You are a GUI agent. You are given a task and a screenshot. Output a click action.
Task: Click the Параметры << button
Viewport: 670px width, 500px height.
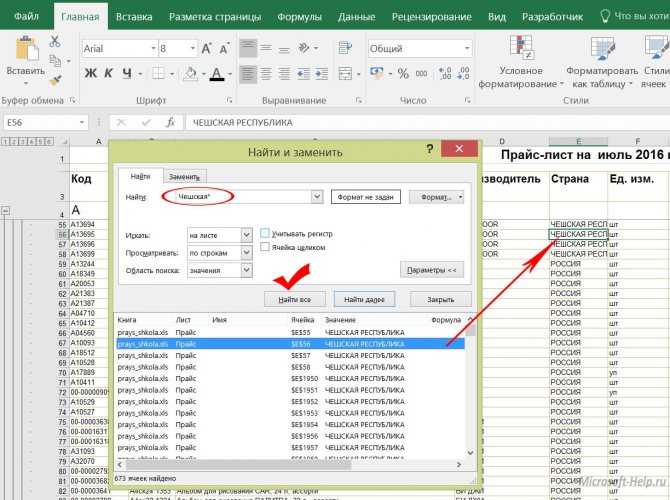[432, 270]
